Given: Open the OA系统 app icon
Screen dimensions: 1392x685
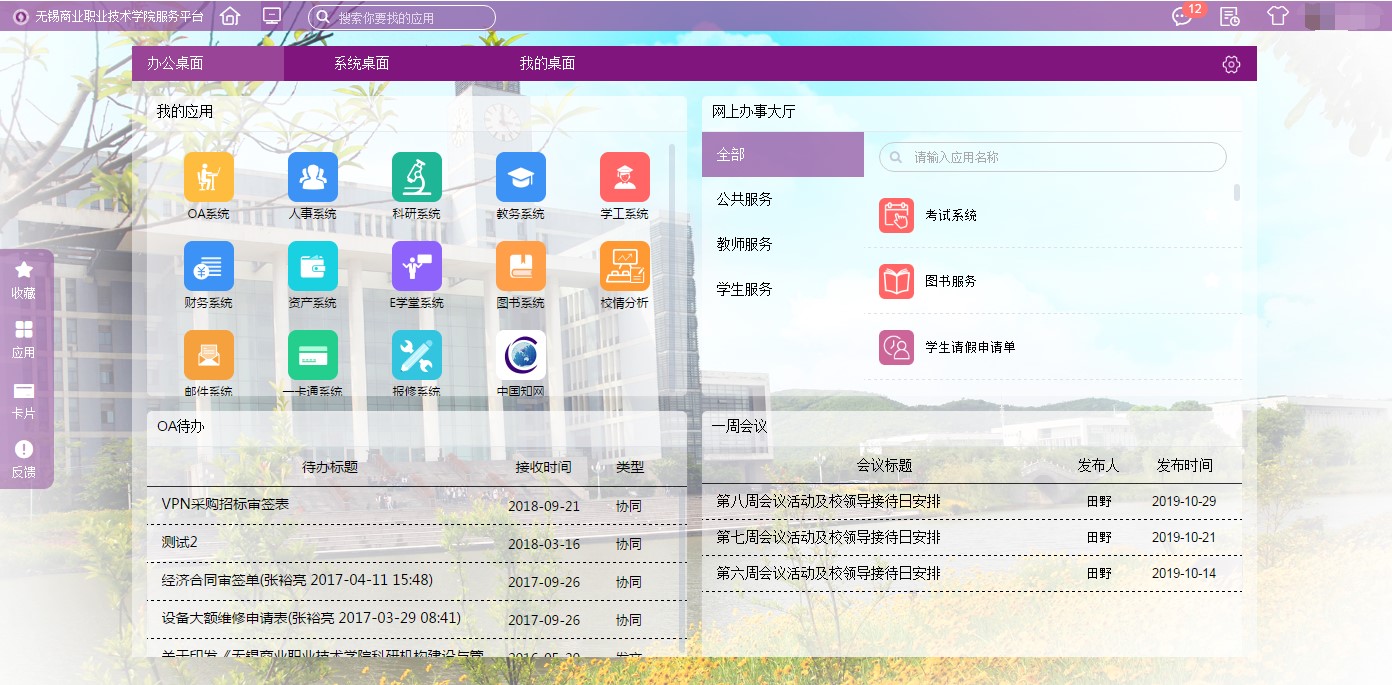Looking at the screenshot, I should pos(208,178).
